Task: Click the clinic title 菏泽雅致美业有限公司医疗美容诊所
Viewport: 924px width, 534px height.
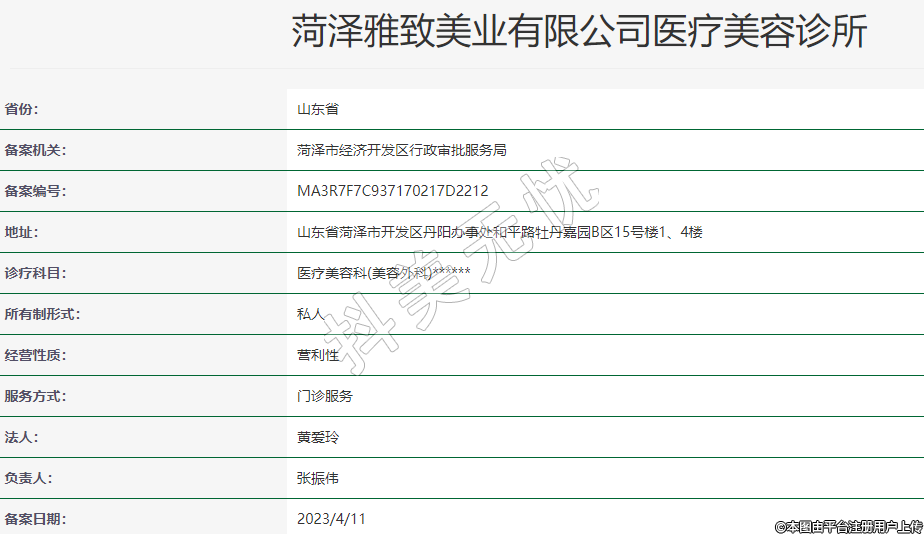Action: 578,33
